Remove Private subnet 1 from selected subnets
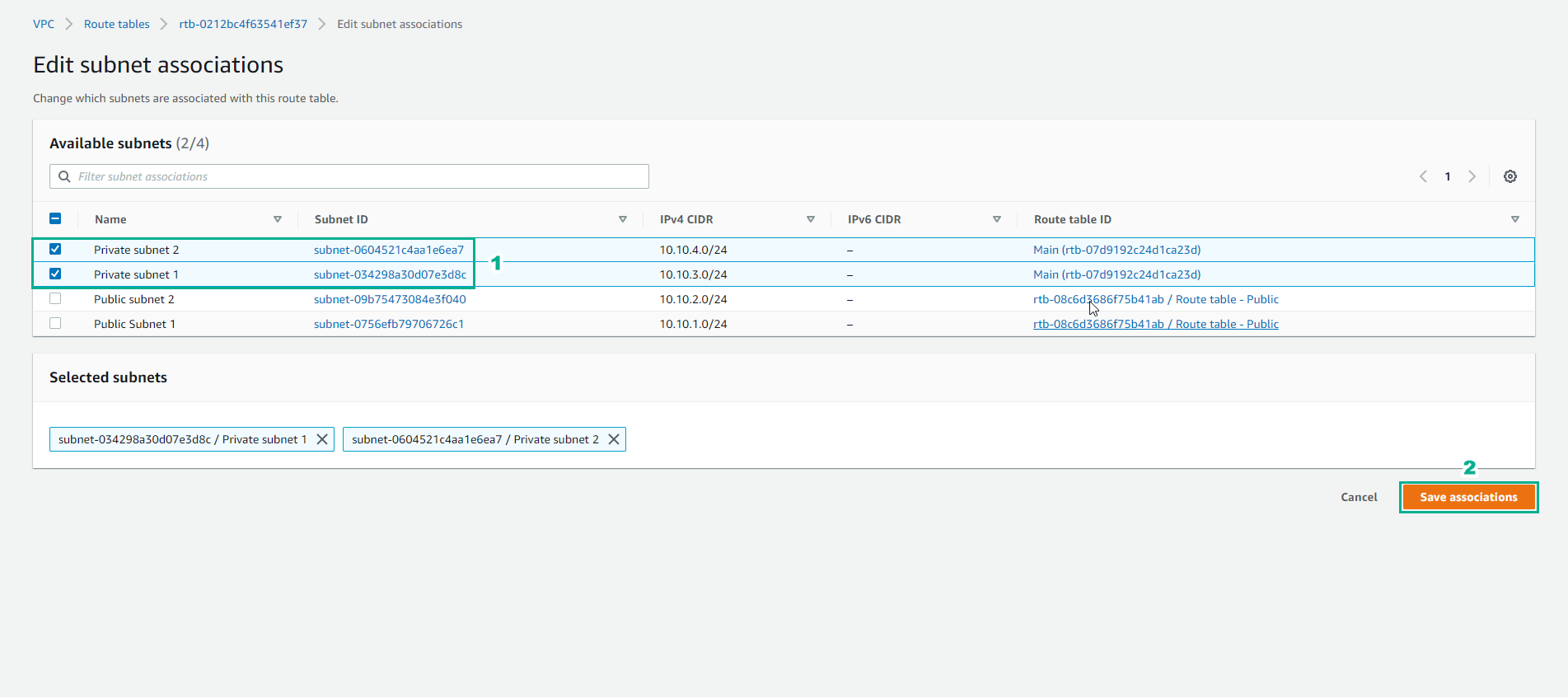 tap(322, 439)
